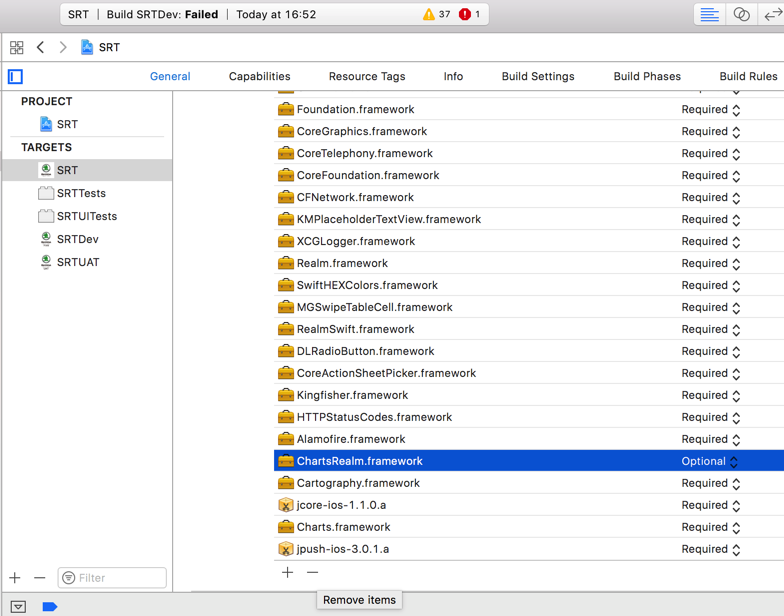Click the jpush-ios-3.0.1.a library icon
The height and width of the screenshot is (616, 784).
[286, 549]
